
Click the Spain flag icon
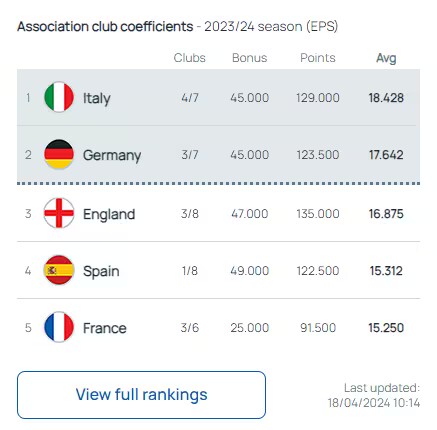coord(59,270)
